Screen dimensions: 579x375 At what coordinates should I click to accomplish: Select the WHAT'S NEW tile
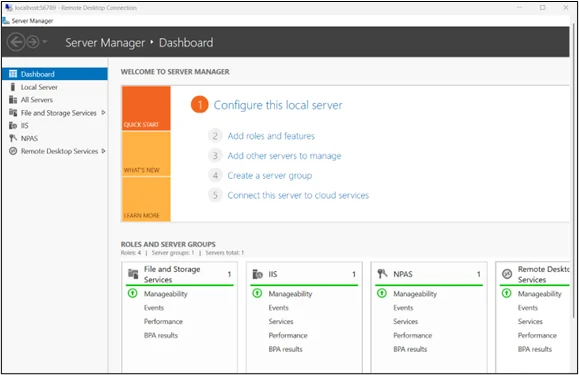point(146,154)
